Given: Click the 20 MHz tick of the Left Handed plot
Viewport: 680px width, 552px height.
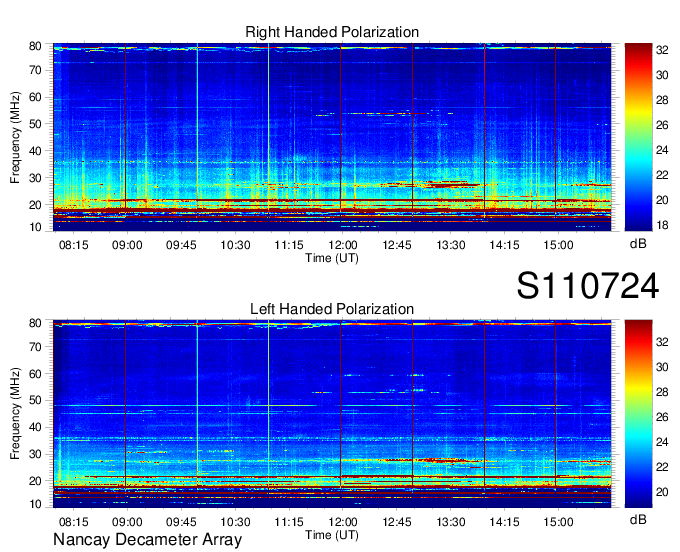Looking at the screenshot, I should [35, 481].
